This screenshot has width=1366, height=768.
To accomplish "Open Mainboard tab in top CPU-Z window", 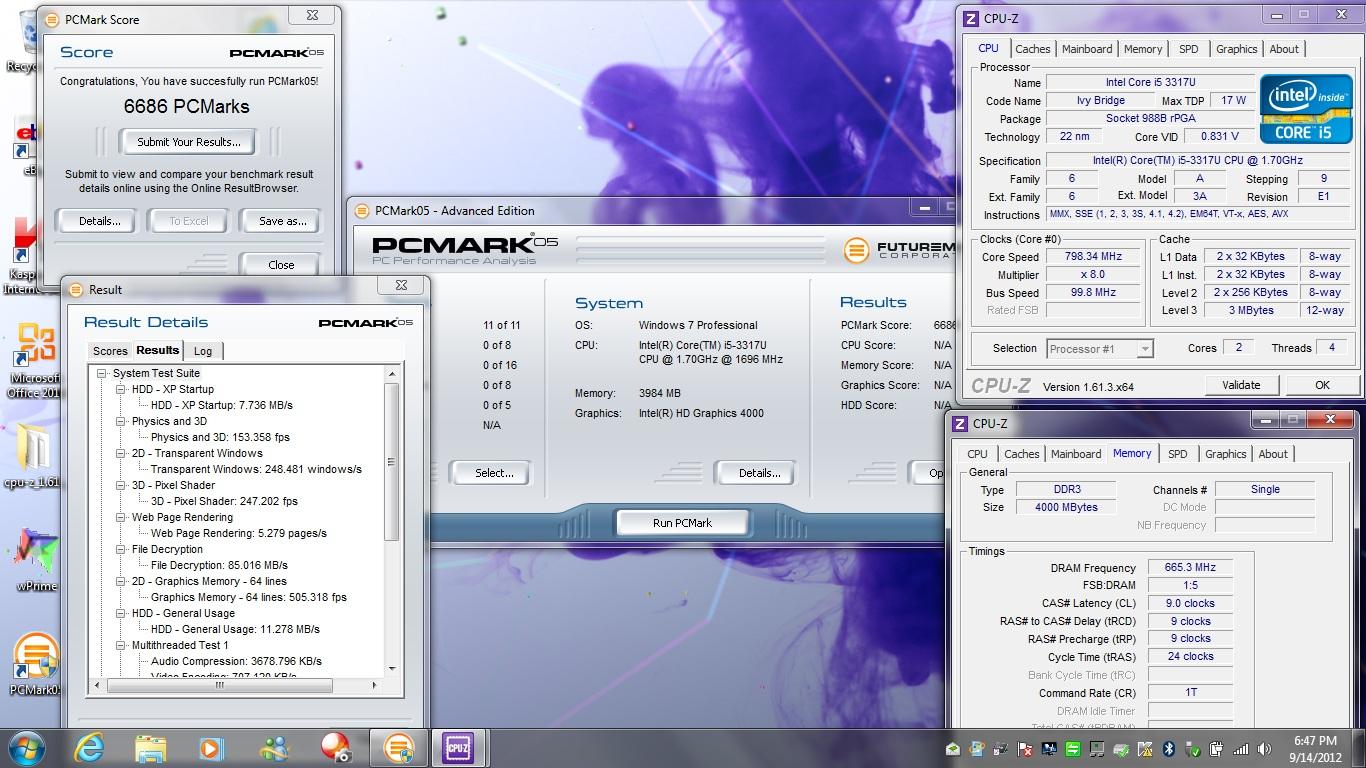I will (1087, 49).
